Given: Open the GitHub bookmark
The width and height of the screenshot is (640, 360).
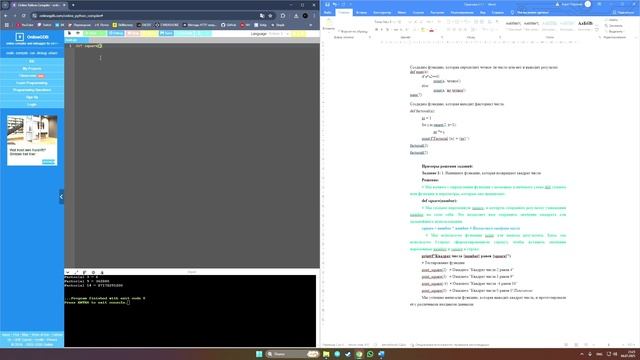Looking at the screenshot, I should 229,25.
